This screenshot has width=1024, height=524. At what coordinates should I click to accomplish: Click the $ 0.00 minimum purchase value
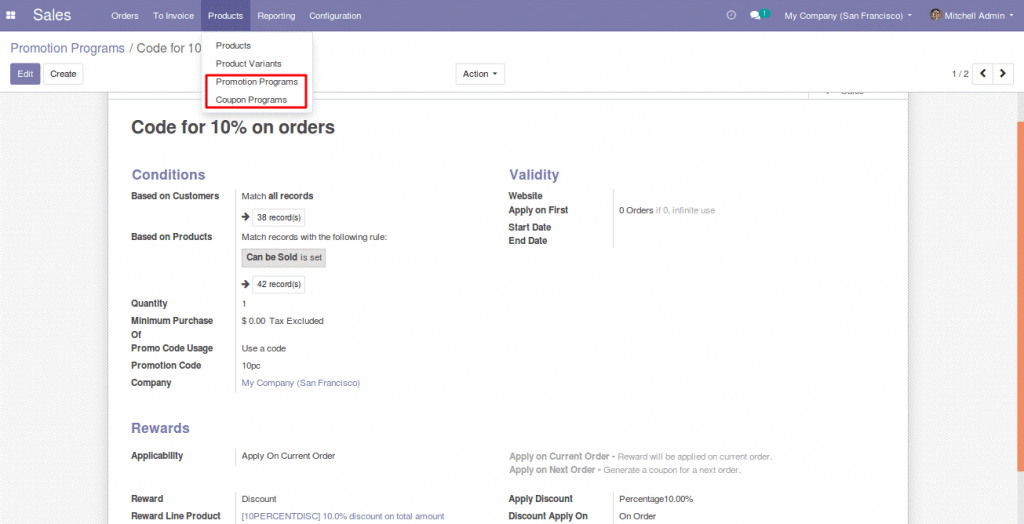pyautogui.click(x=253, y=321)
